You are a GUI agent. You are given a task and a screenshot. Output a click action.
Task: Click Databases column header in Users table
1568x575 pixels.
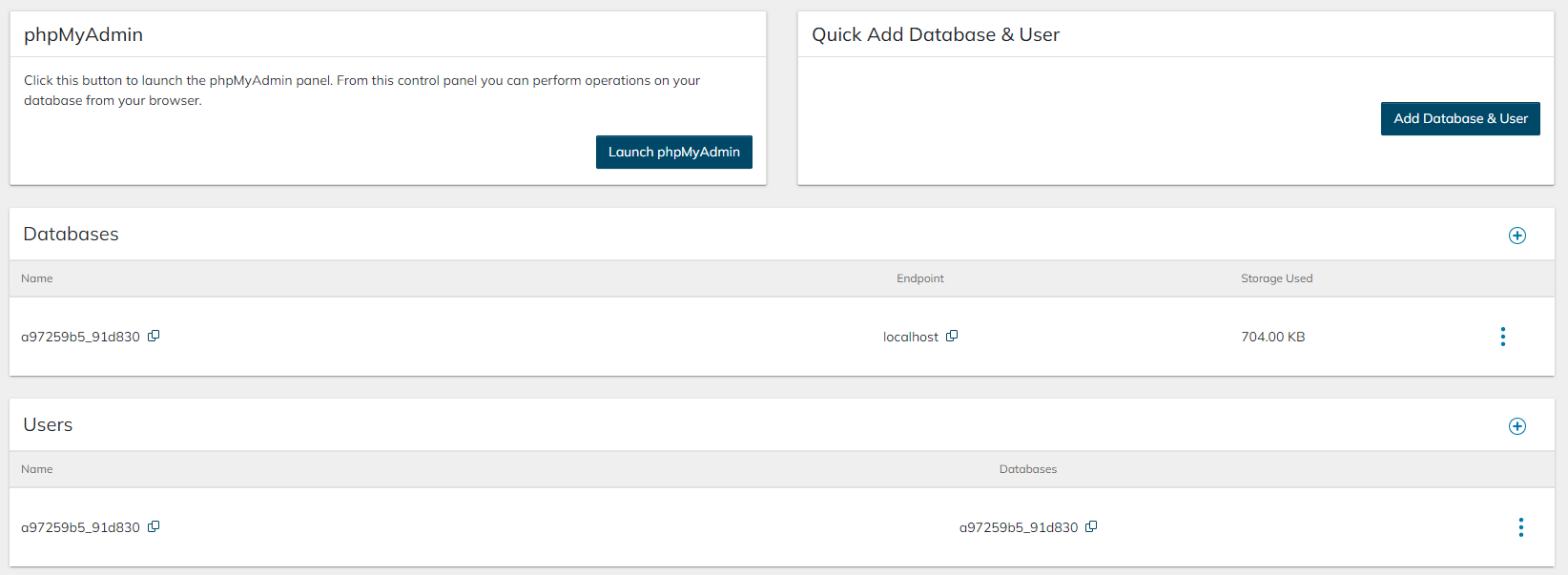click(x=1027, y=469)
